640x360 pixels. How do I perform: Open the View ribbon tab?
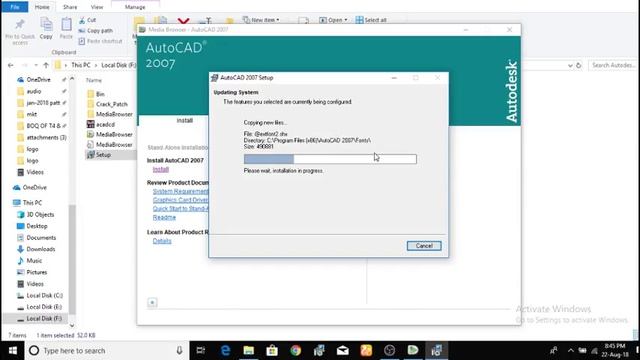pos(97,7)
